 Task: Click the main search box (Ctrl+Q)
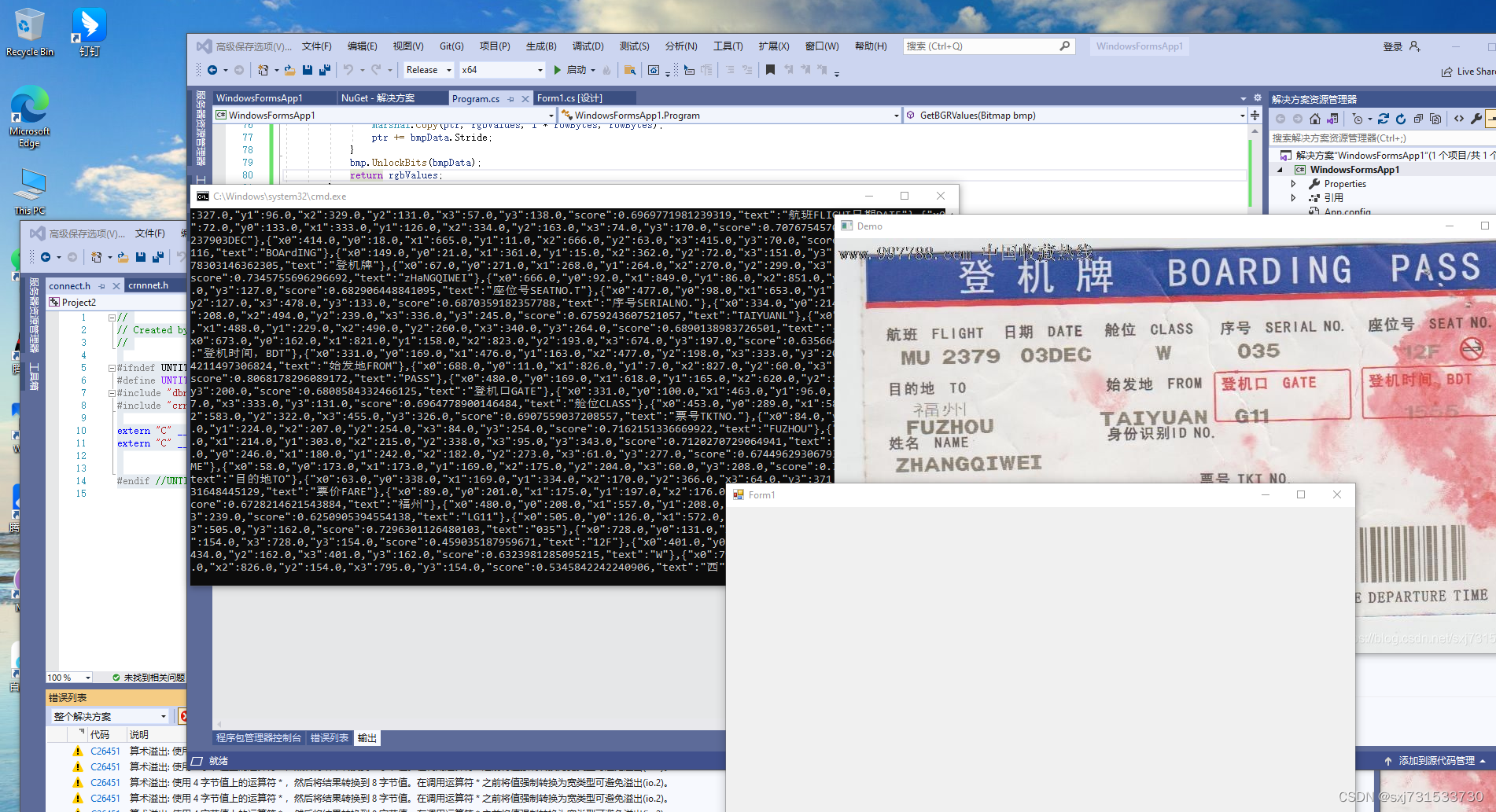click(988, 46)
